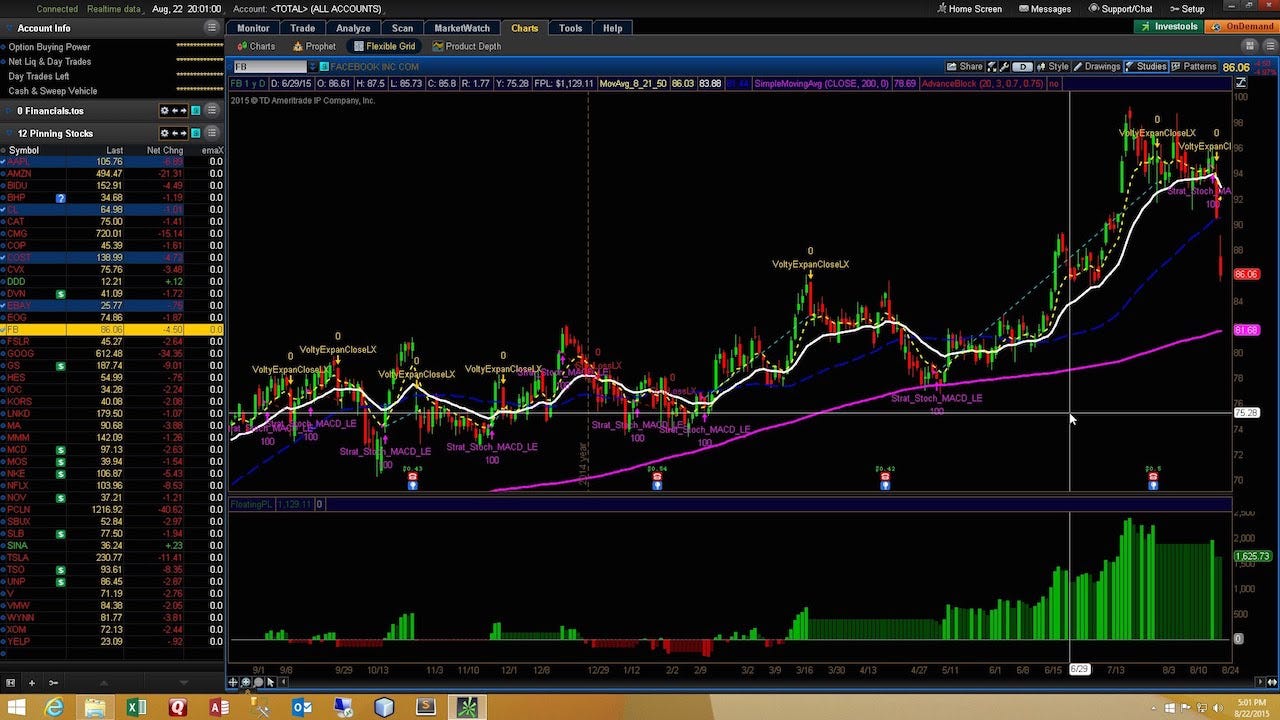This screenshot has width=1280, height=720.
Task: Select the TSLA row in watchlist
Action: tap(112, 557)
